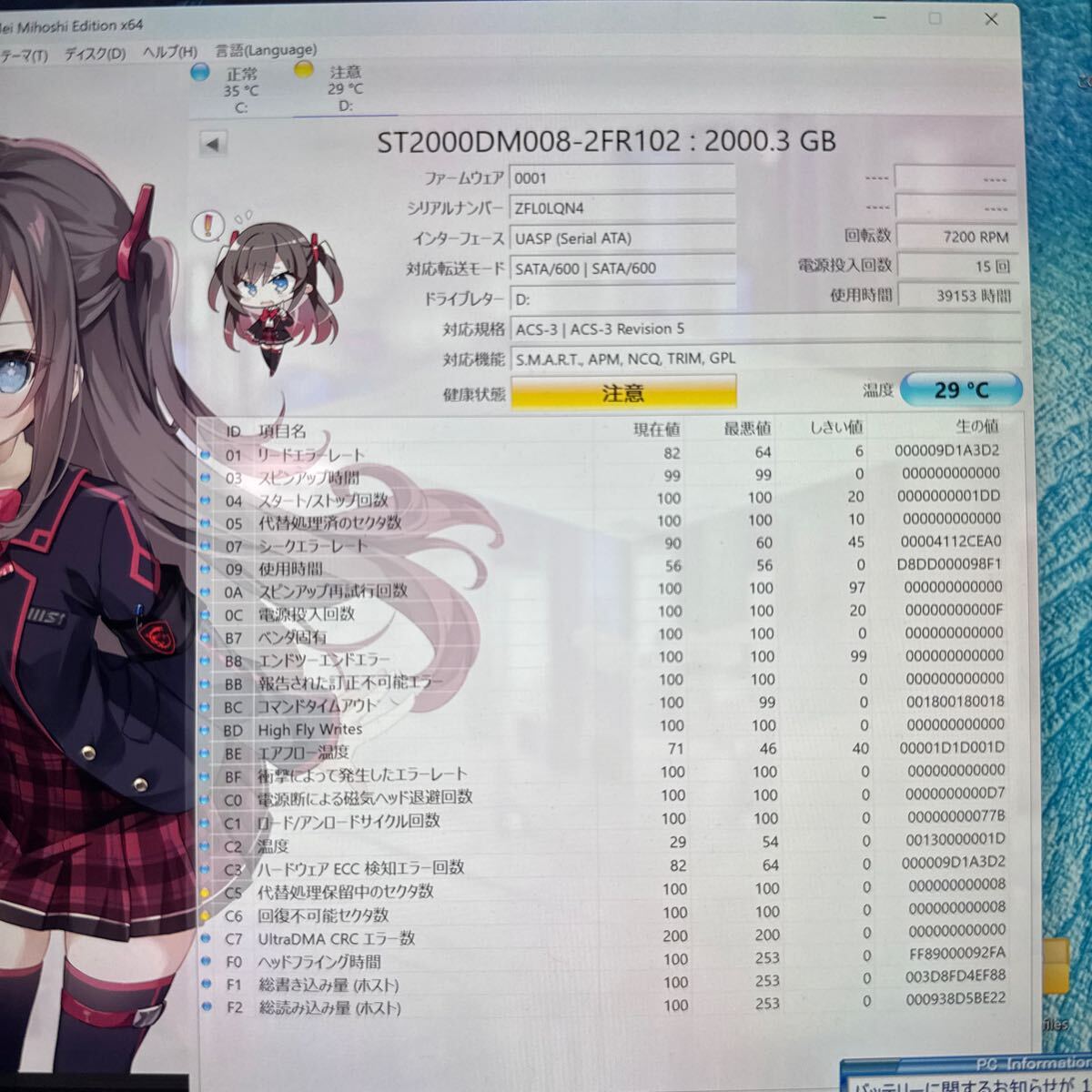Click status dot for row 0C 電源投入回数
The height and width of the screenshot is (1092, 1092).
pos(205,614)
